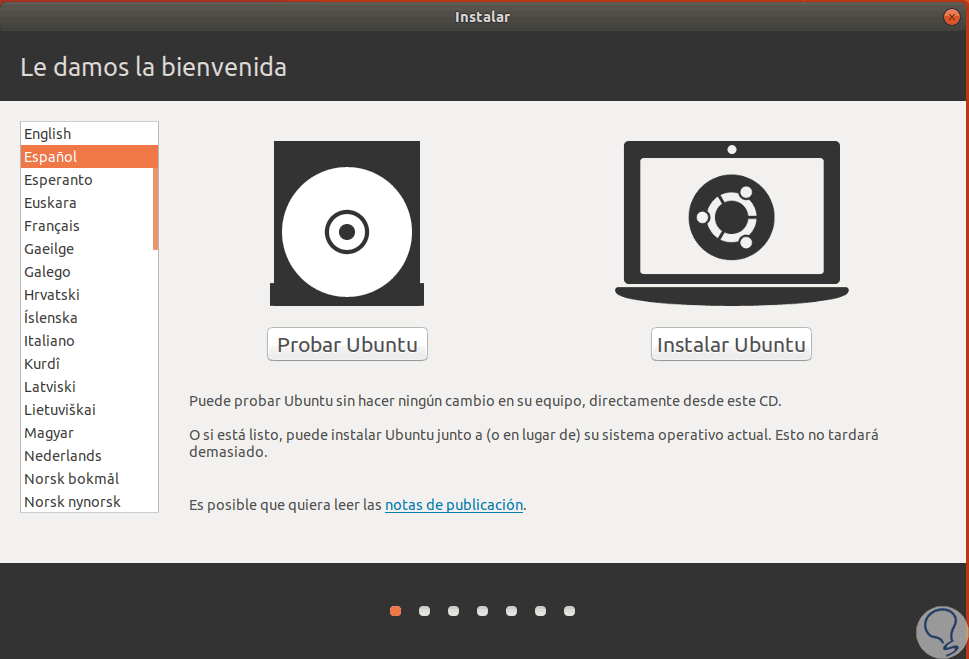Click the laptop with Ubuntu logo icon

732,223
